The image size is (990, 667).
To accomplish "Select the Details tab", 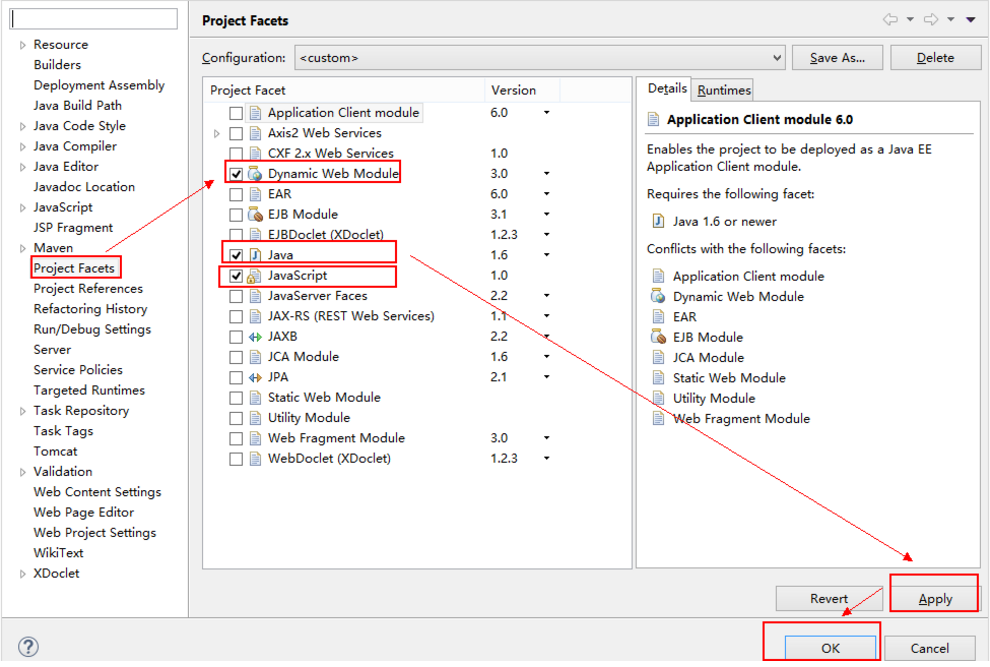I will tap(667, 88).
